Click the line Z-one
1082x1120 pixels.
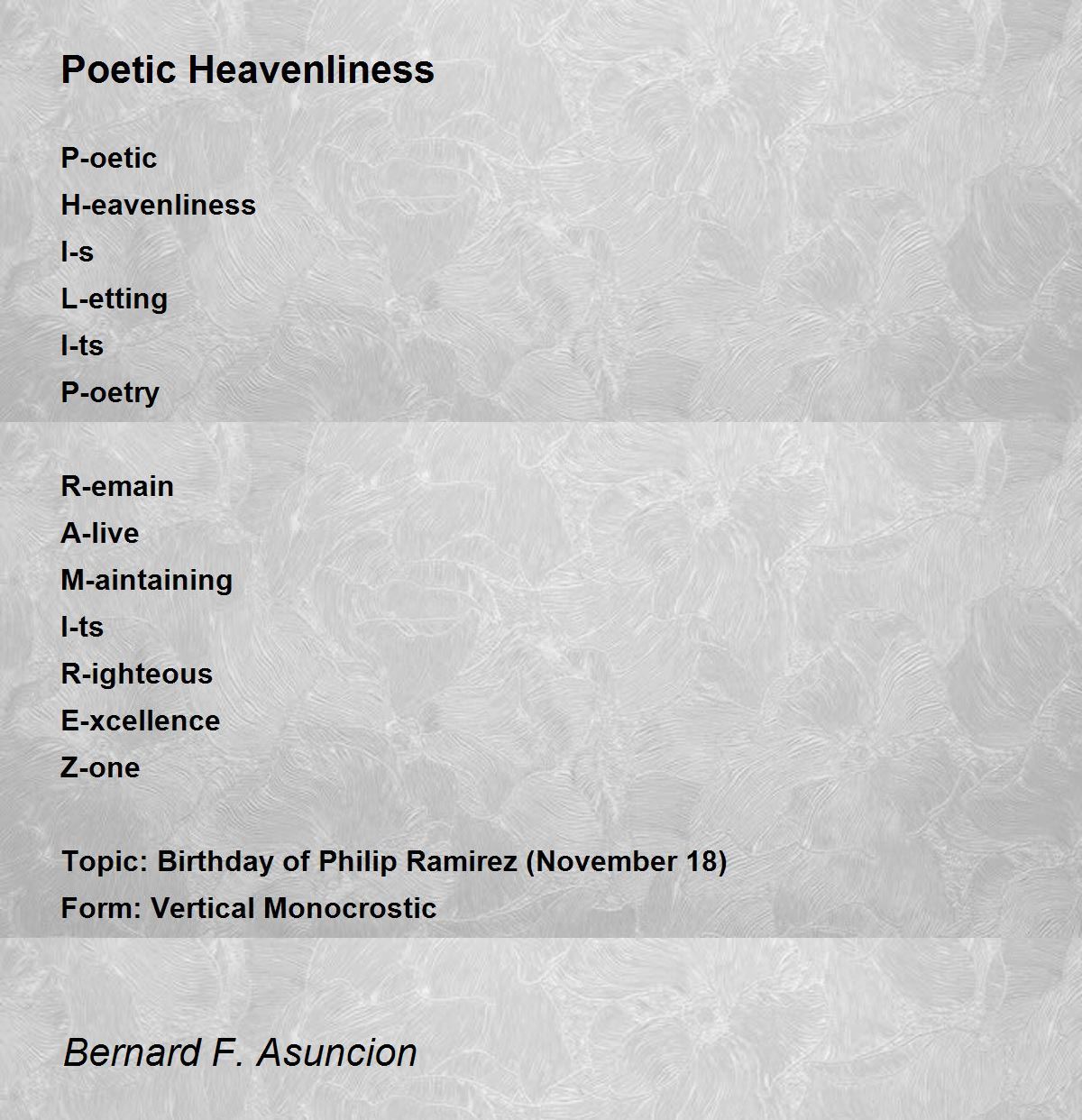101,767
